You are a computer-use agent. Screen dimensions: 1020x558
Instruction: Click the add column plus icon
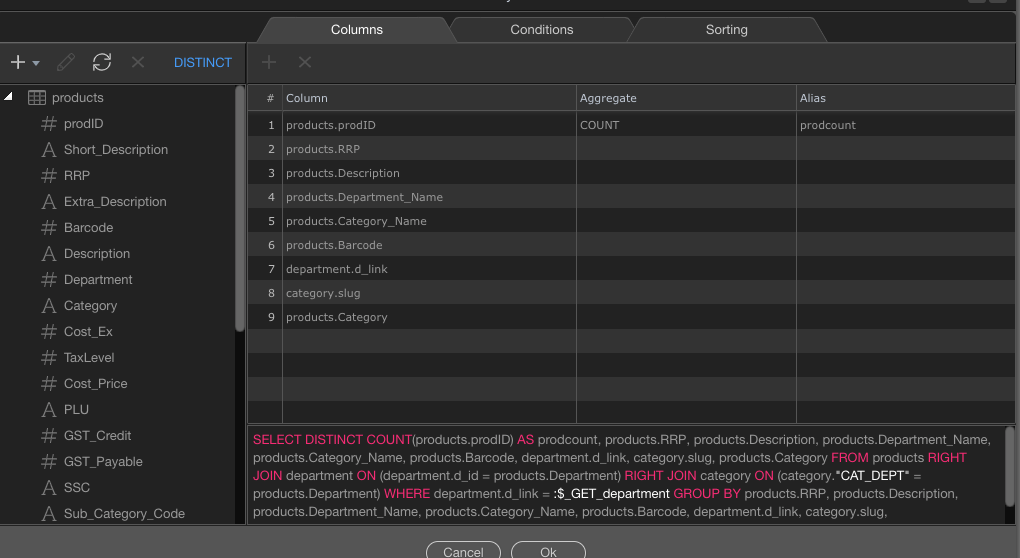(269, 62)
